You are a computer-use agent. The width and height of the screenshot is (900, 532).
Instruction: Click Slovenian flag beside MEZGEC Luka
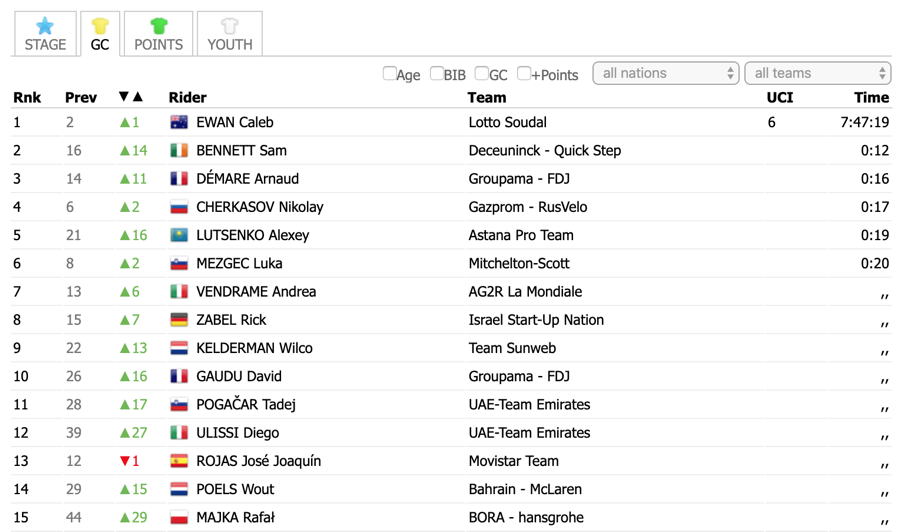pyautogui.click(x=179, y=263)
